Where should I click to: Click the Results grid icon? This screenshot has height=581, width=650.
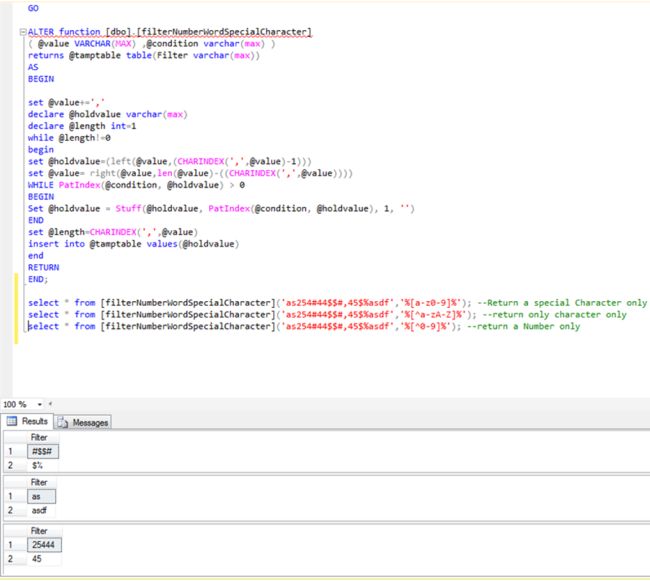pos(13,423)
